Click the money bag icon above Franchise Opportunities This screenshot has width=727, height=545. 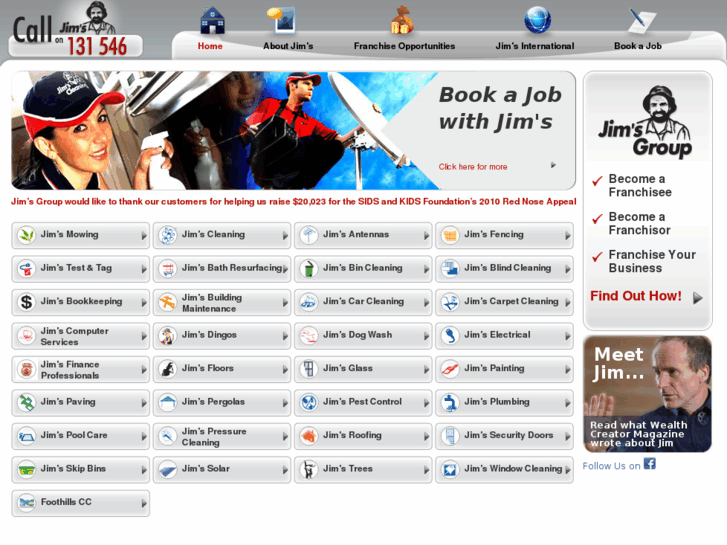click(x=402, y=20)
